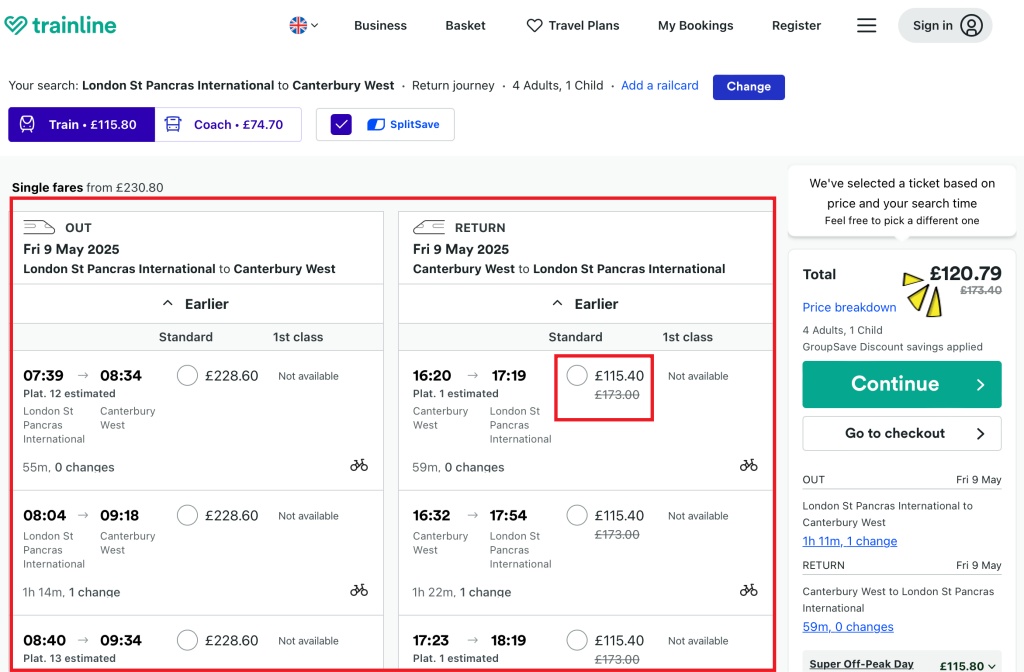Click the UK flag language icon
Image resolution: width=1024 pixels, height=672 pixels.
coord(298,25)
